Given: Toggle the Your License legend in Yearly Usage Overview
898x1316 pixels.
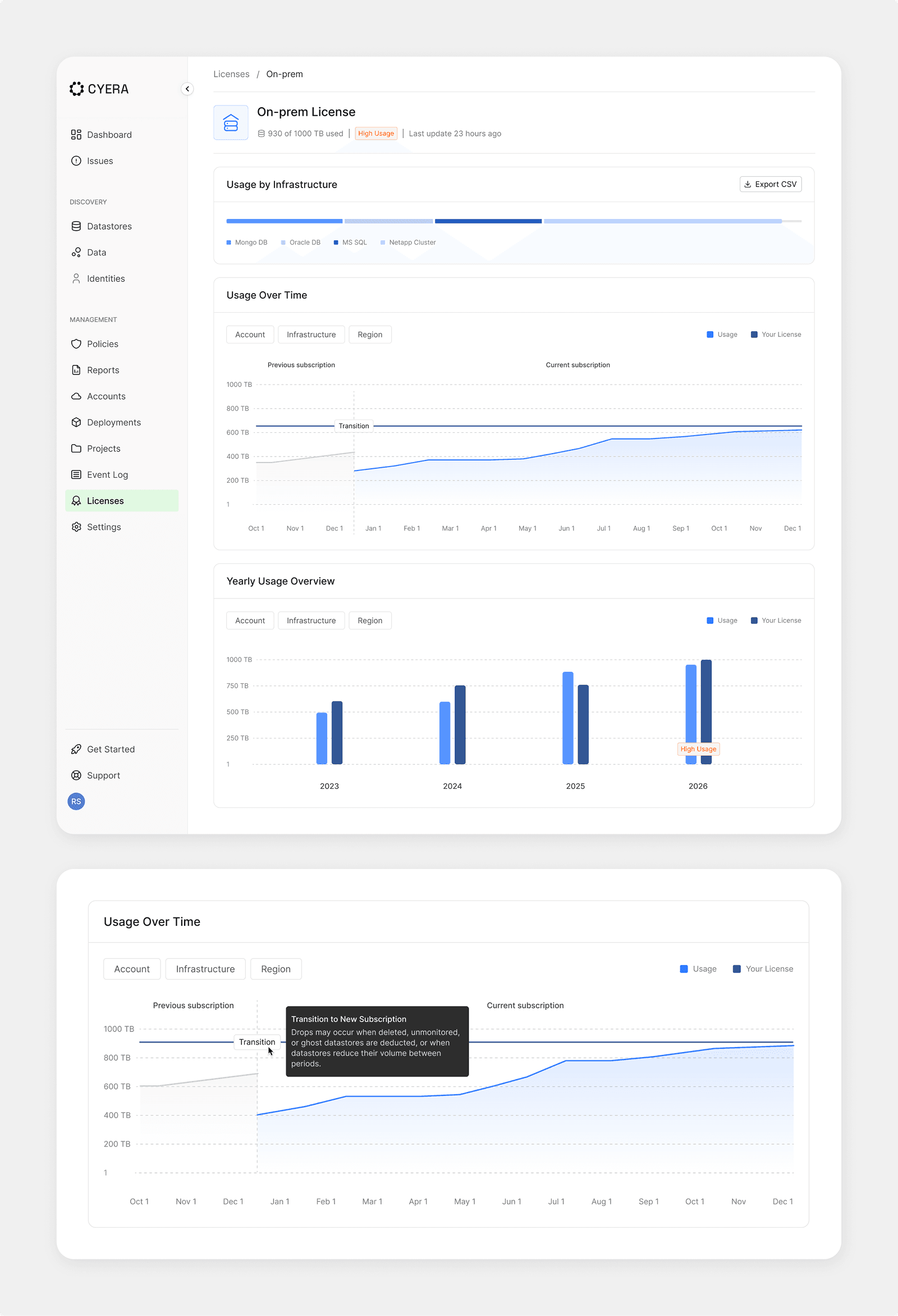Looking at the screenshot, I should tap(776, 620).
